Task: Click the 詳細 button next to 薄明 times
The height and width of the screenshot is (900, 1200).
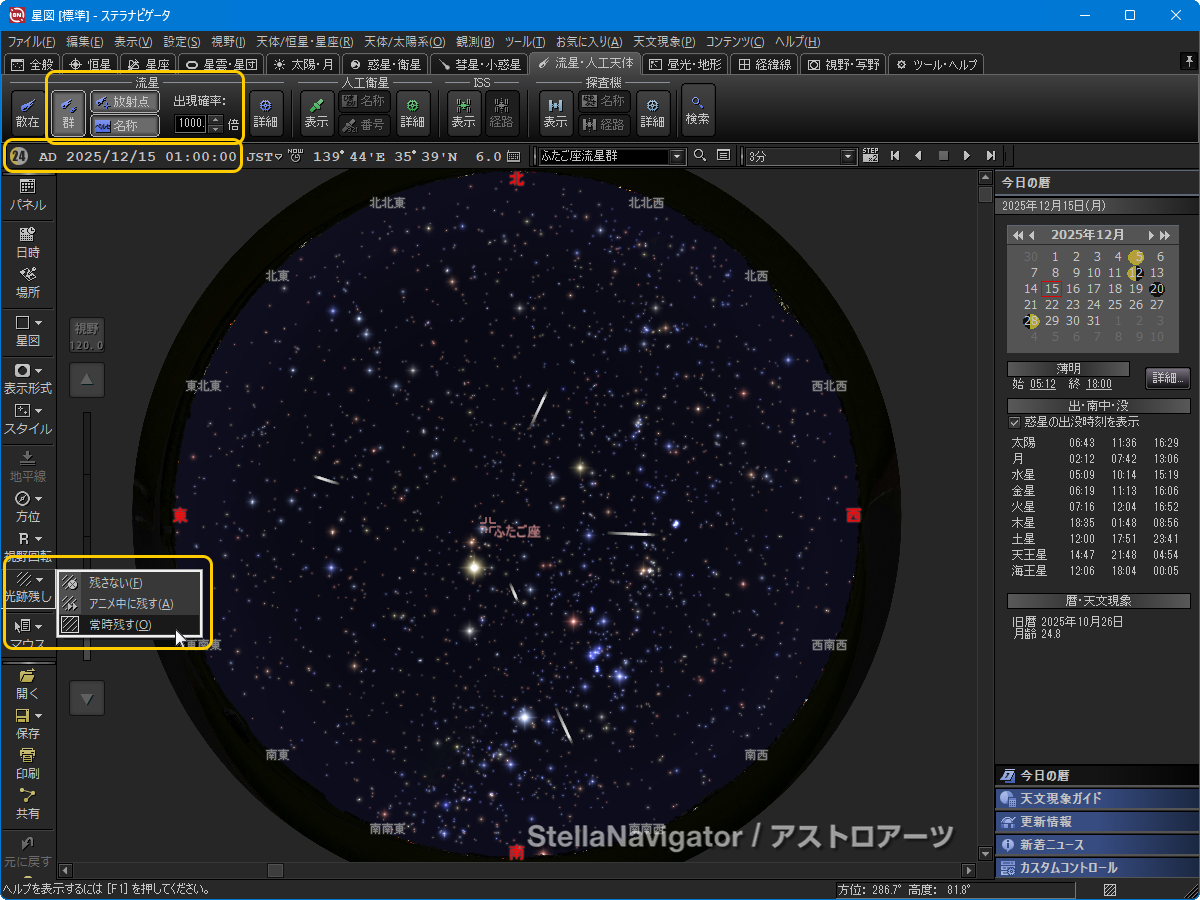Action: point(1166,377)
